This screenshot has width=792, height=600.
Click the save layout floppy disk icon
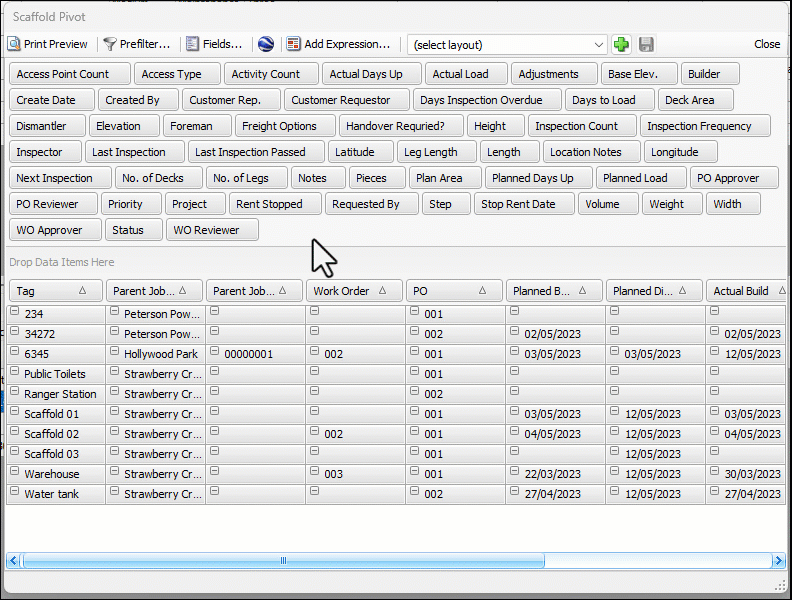[646, 44]
